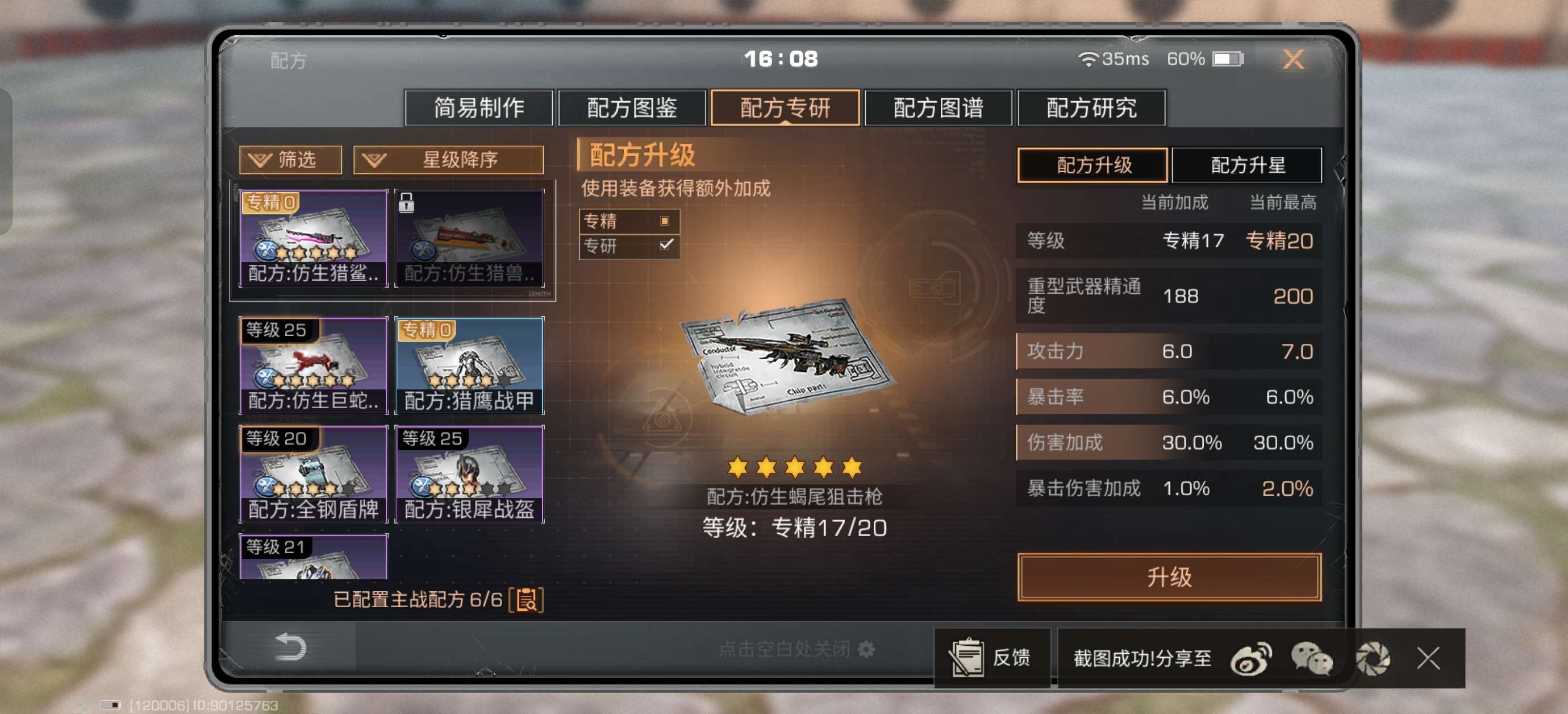Viewport: 1568px width, 714px height.
Task: Open the 反馈 feedback clipboard icon
Action: click(x=966, y=657)
